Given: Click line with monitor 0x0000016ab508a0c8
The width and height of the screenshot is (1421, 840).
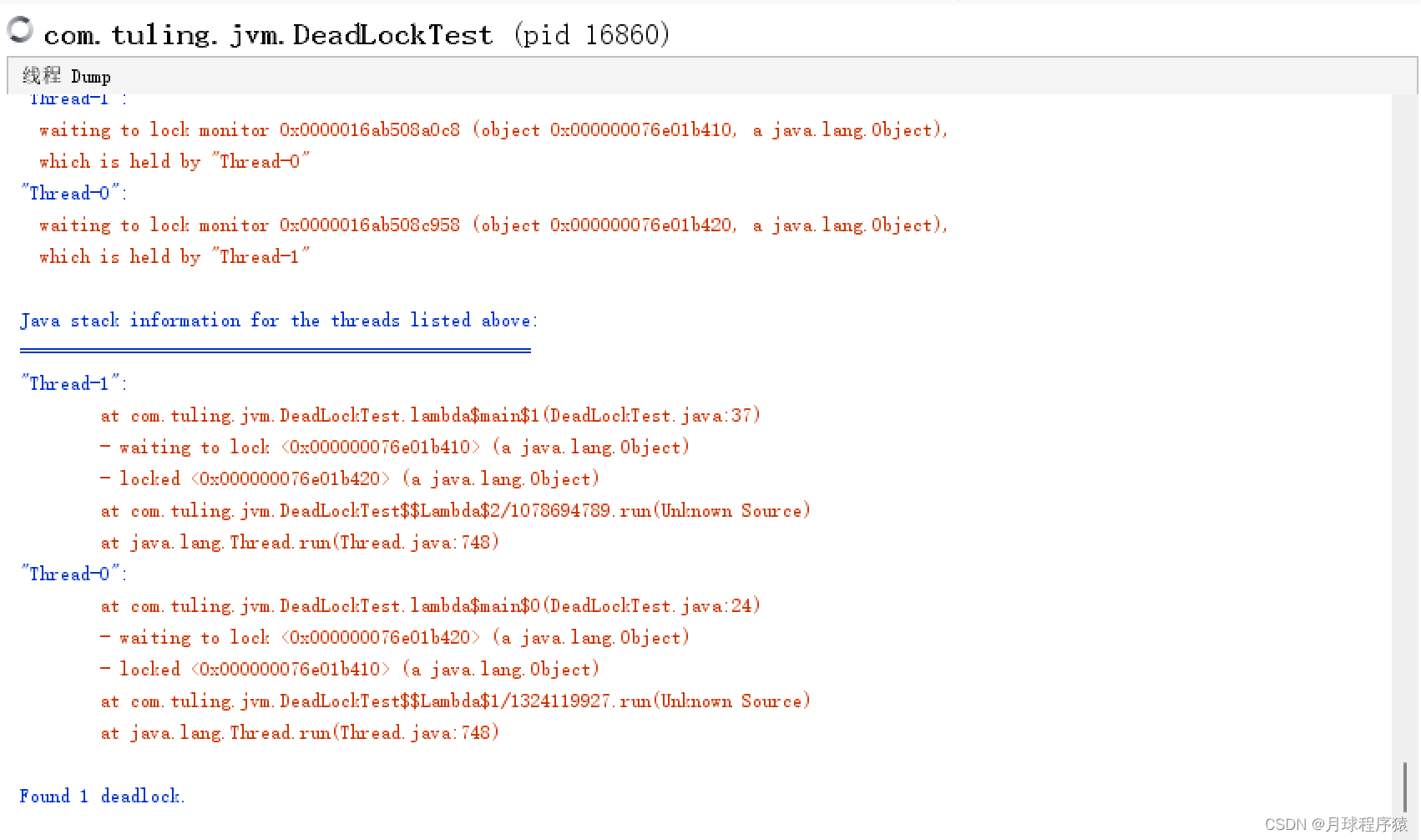Looking at the screenshot, I should click(493, 130).
